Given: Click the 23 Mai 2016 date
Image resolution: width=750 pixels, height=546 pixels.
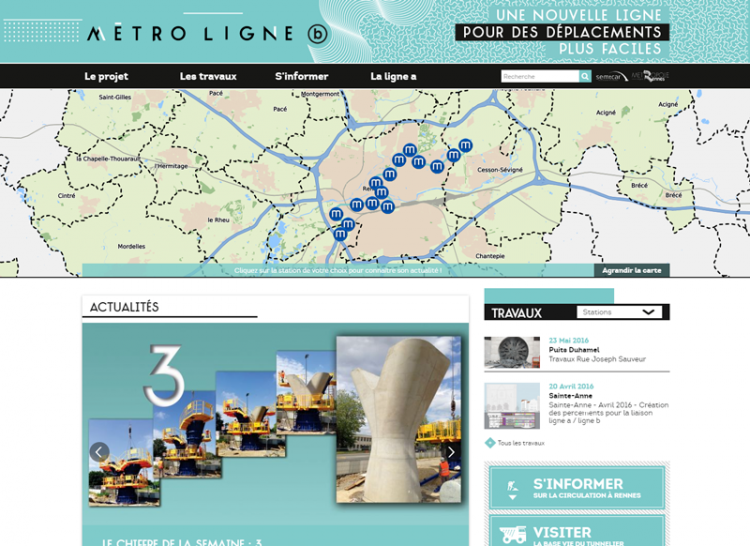Looking at the screenshot, I should pyautogui.click(x=568, y=340).
